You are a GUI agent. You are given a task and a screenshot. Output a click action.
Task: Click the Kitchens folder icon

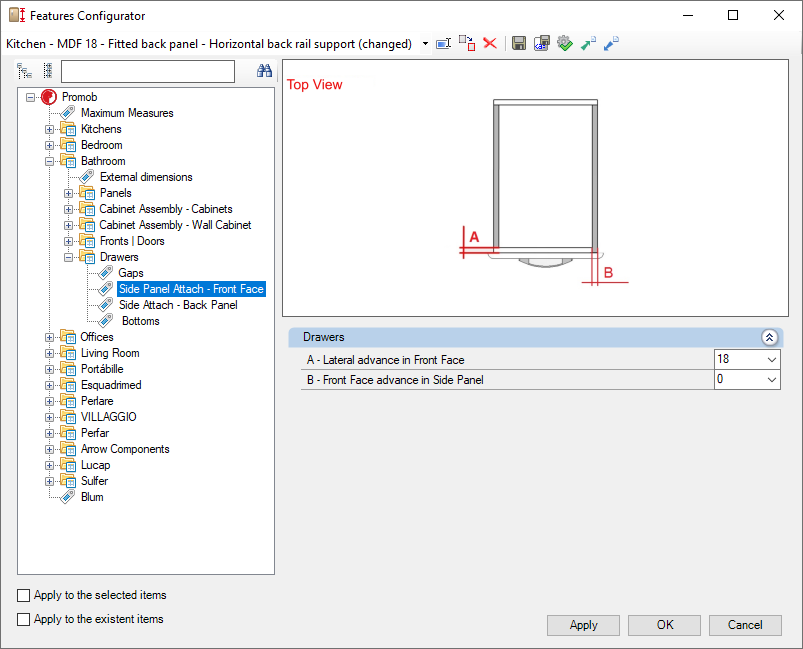pyautogui.click(x=68, y=129)
